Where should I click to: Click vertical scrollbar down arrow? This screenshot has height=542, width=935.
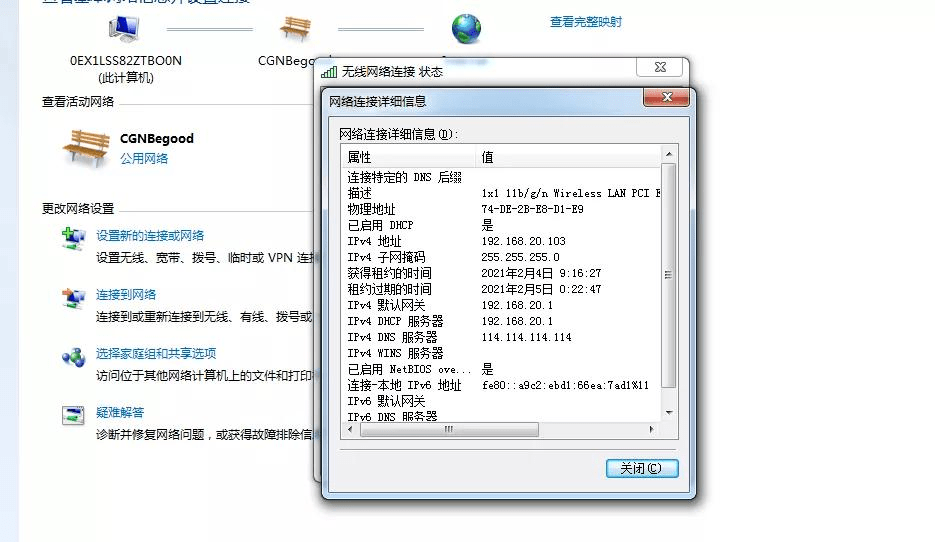coord(669,413)
